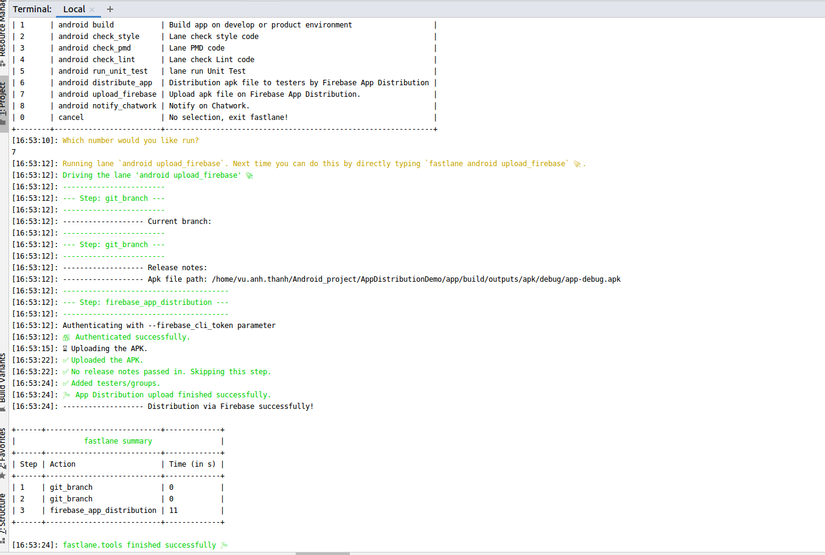Click 'Lane PMD code' description
825x555 pixels.
[x=196, y=48]
